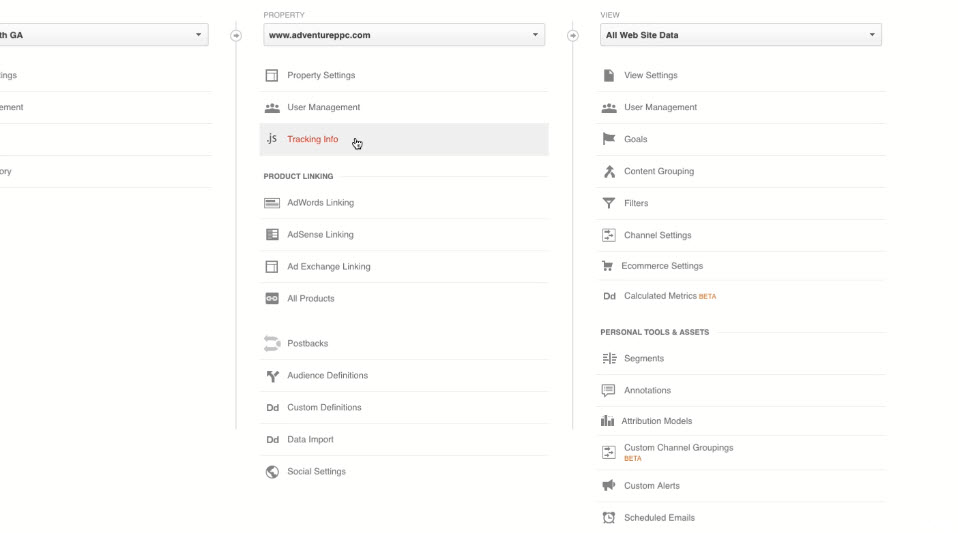The width and height of the screenshot is (958, 533).
Task: Open the All Web Site Data view dropdown
Action: tap(740, 35)
